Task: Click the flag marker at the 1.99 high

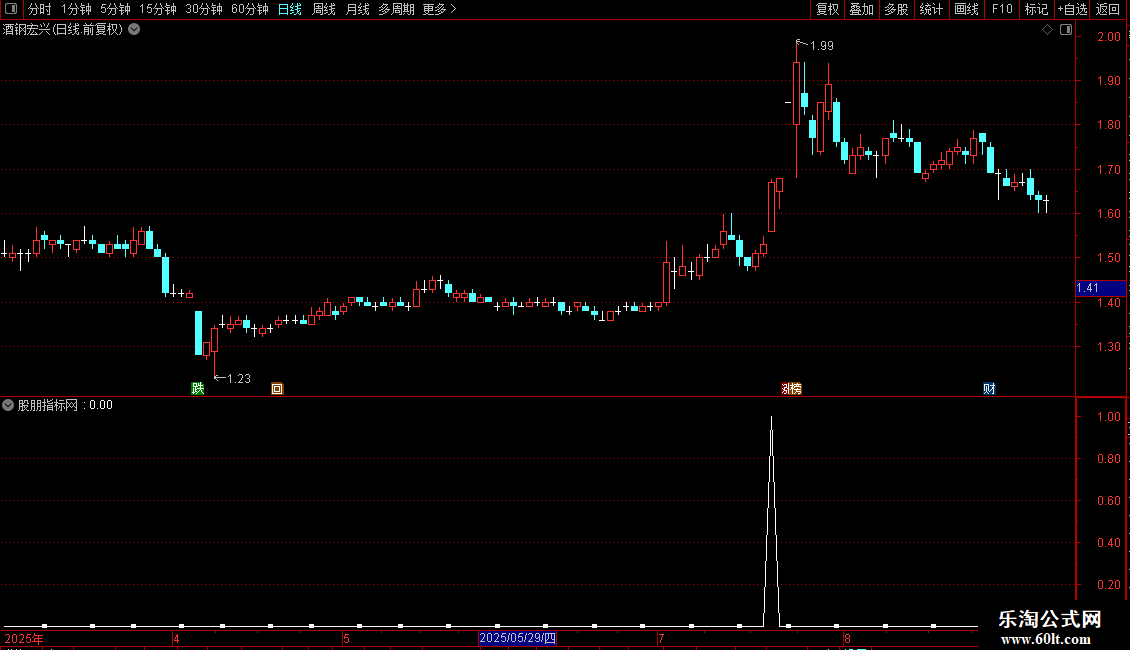Action: tap(800, 43)
